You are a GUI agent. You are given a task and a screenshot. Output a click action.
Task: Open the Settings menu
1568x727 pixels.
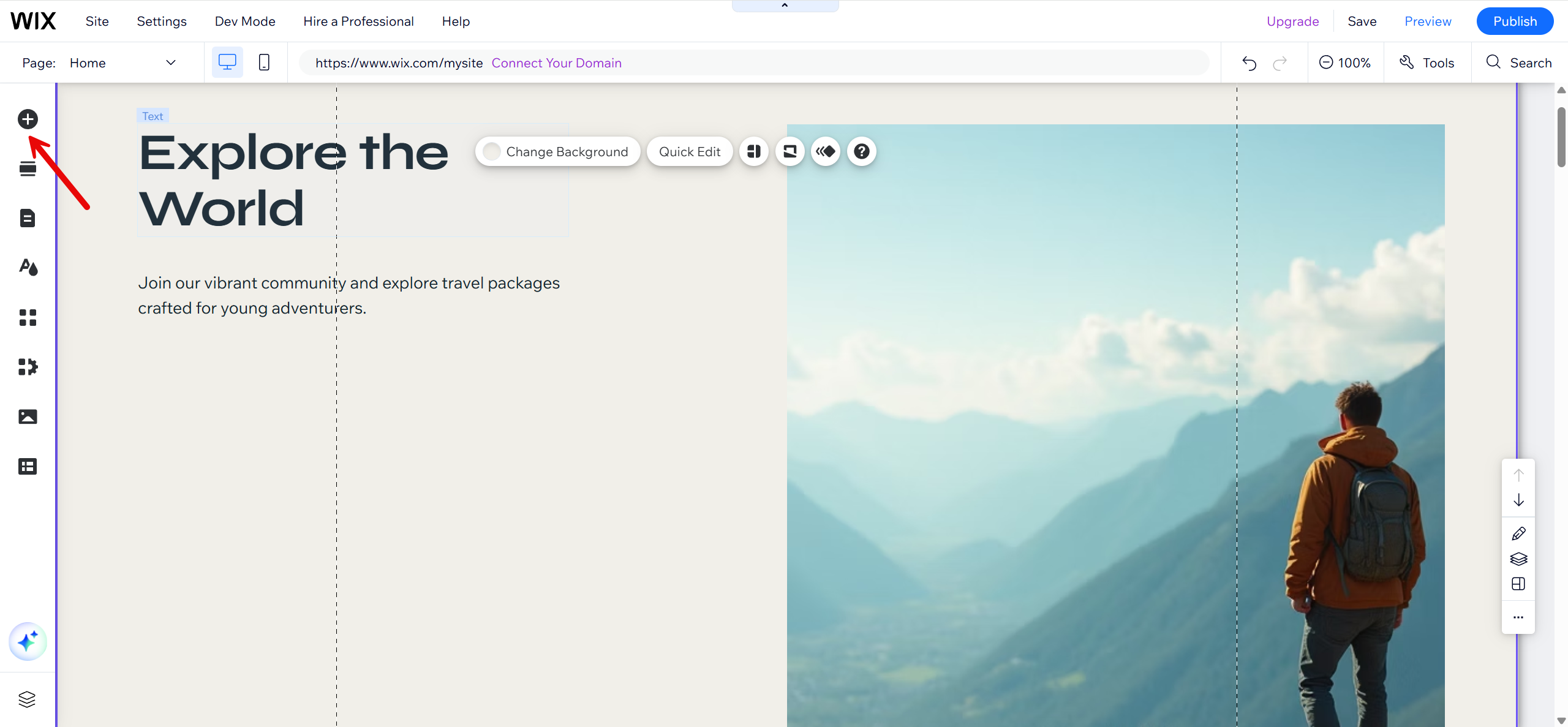161,21
